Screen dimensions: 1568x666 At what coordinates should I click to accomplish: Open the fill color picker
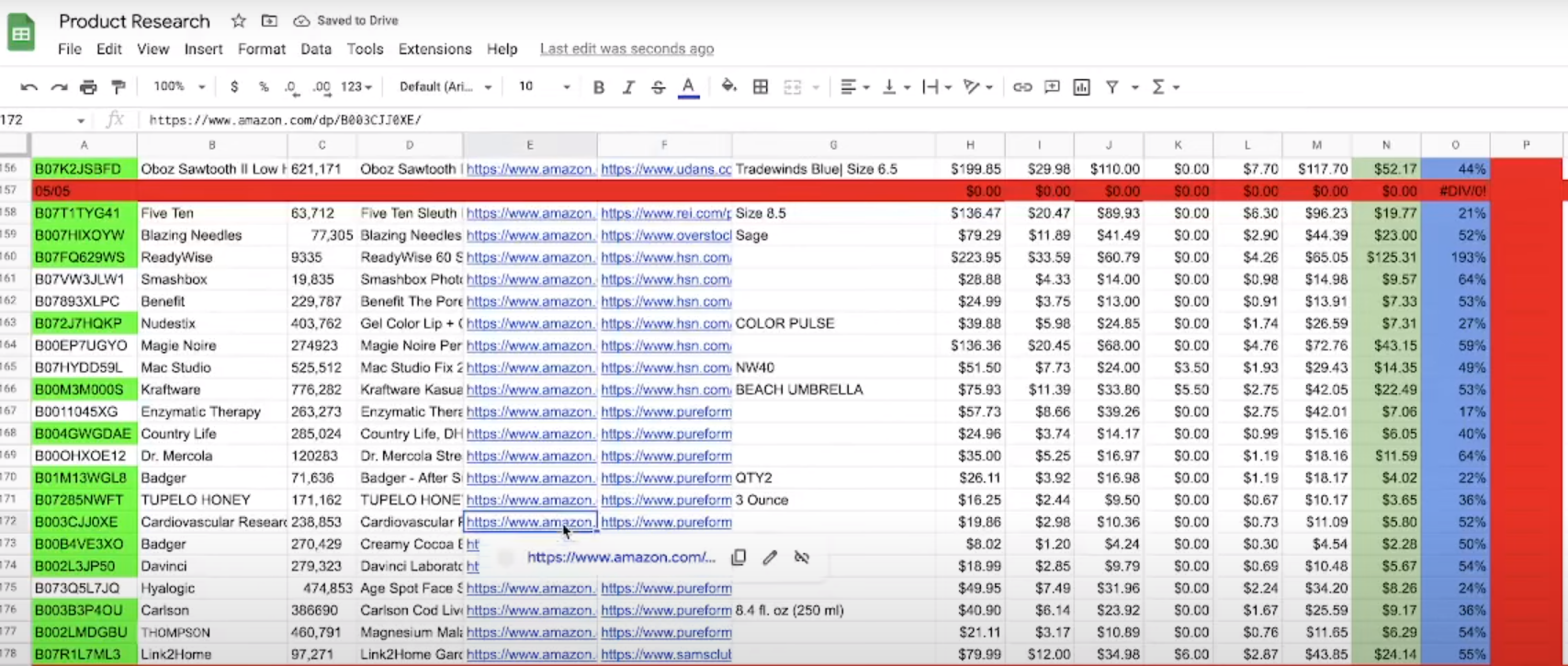coord(728,87)
